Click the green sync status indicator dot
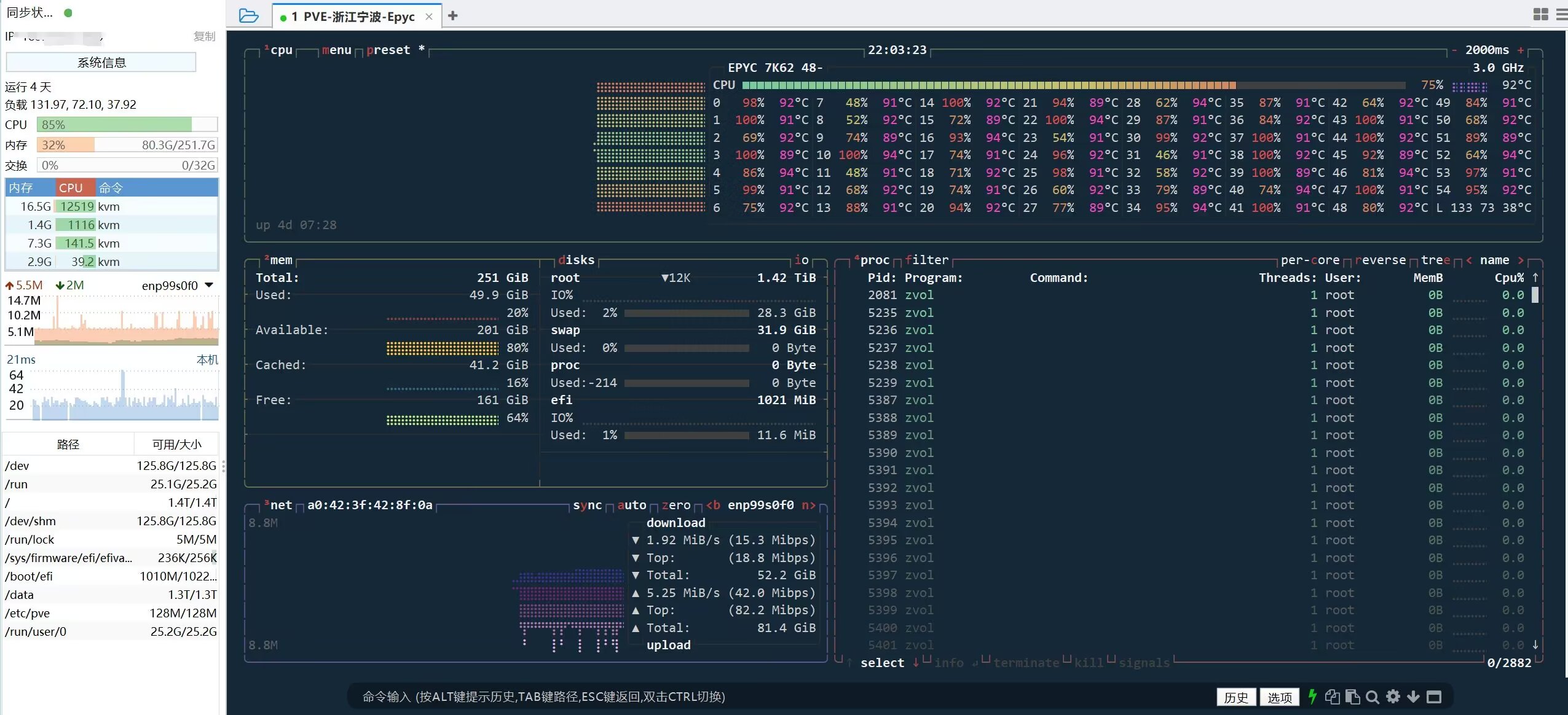The height and width of the screenshot is (715, 1568). pos(68,12)
